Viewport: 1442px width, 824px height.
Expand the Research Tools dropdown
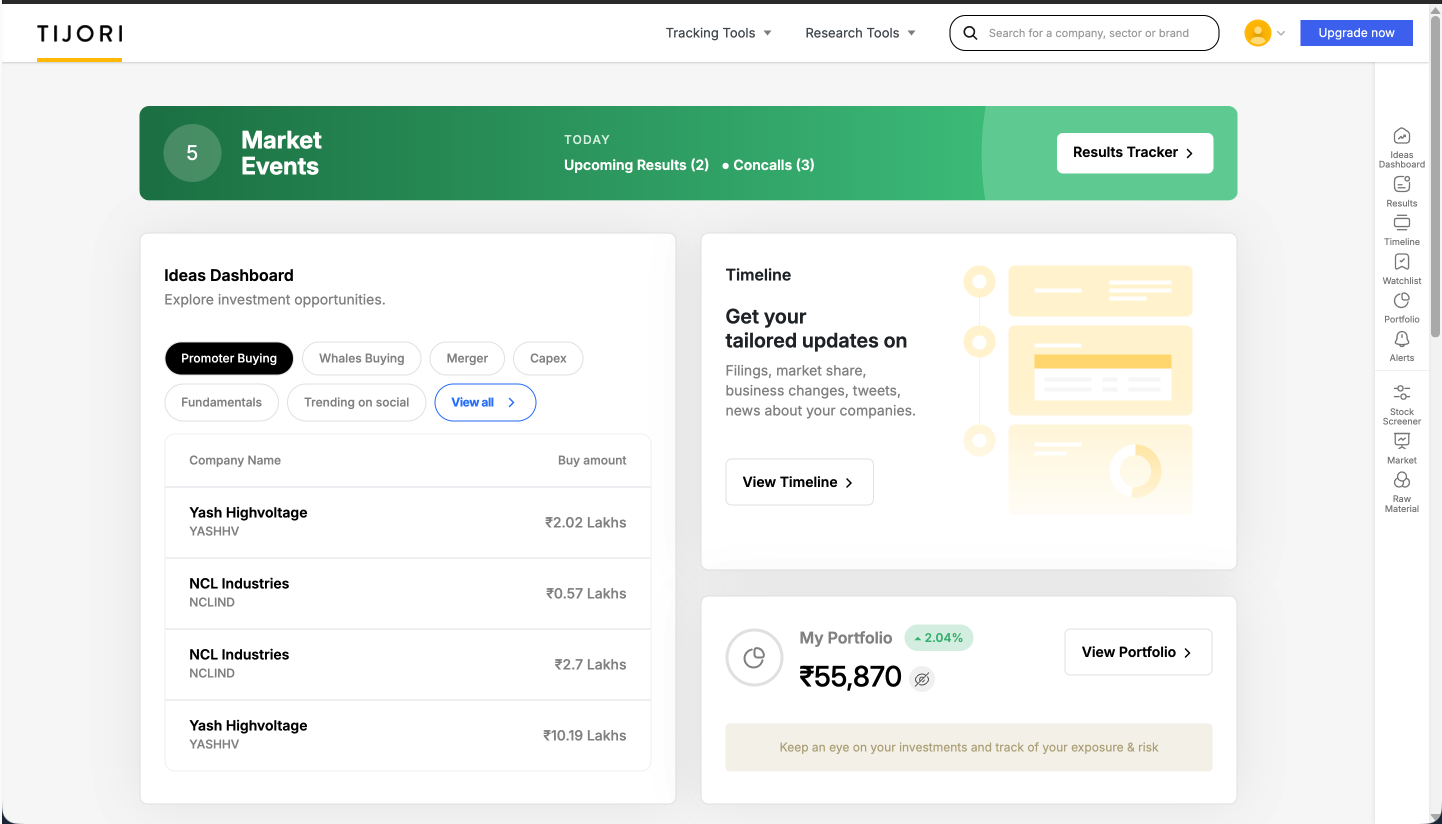(x=860, y=33)
